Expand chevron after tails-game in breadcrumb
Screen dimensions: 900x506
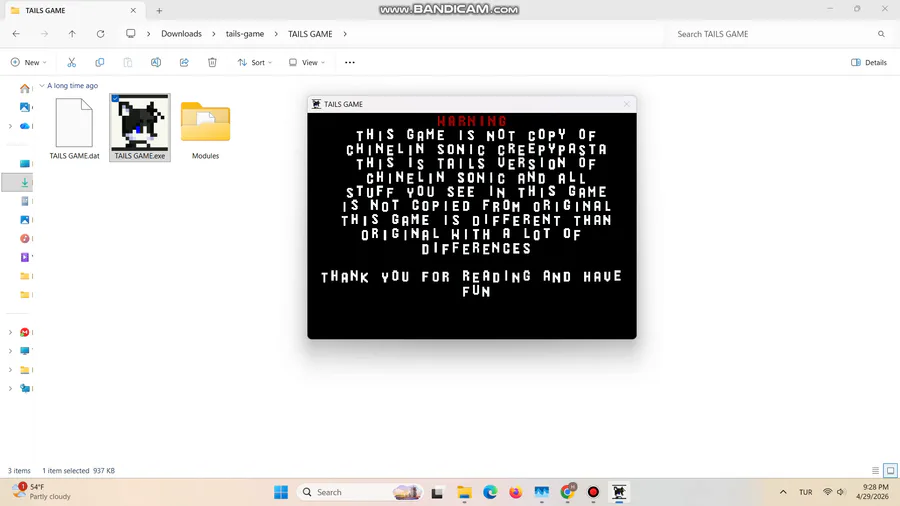[276, 34]
